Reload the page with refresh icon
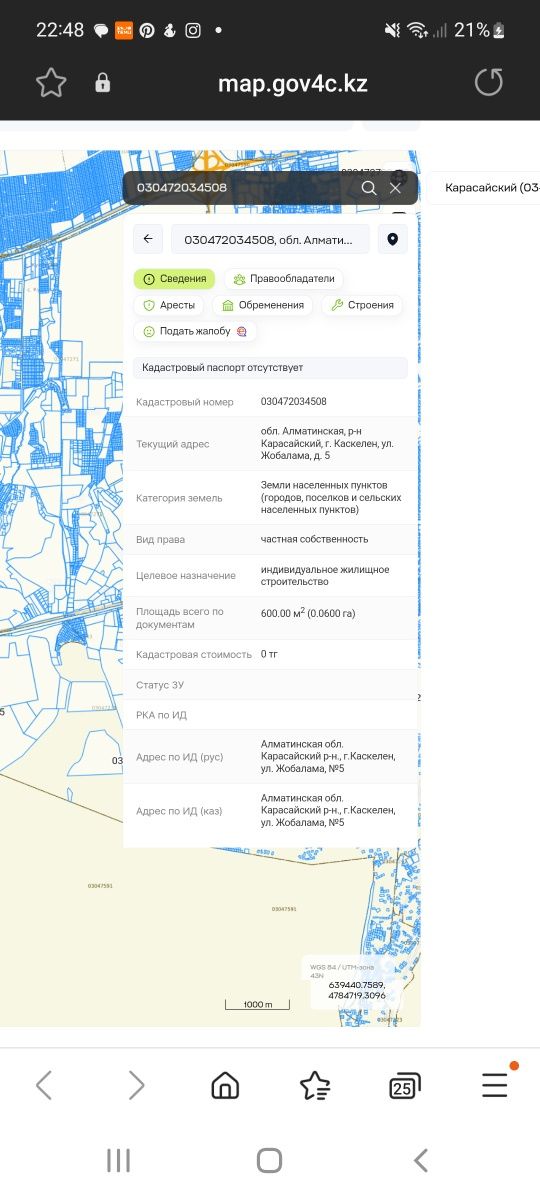The width and height of the screenshot is (540, 1200). point(488,83)
